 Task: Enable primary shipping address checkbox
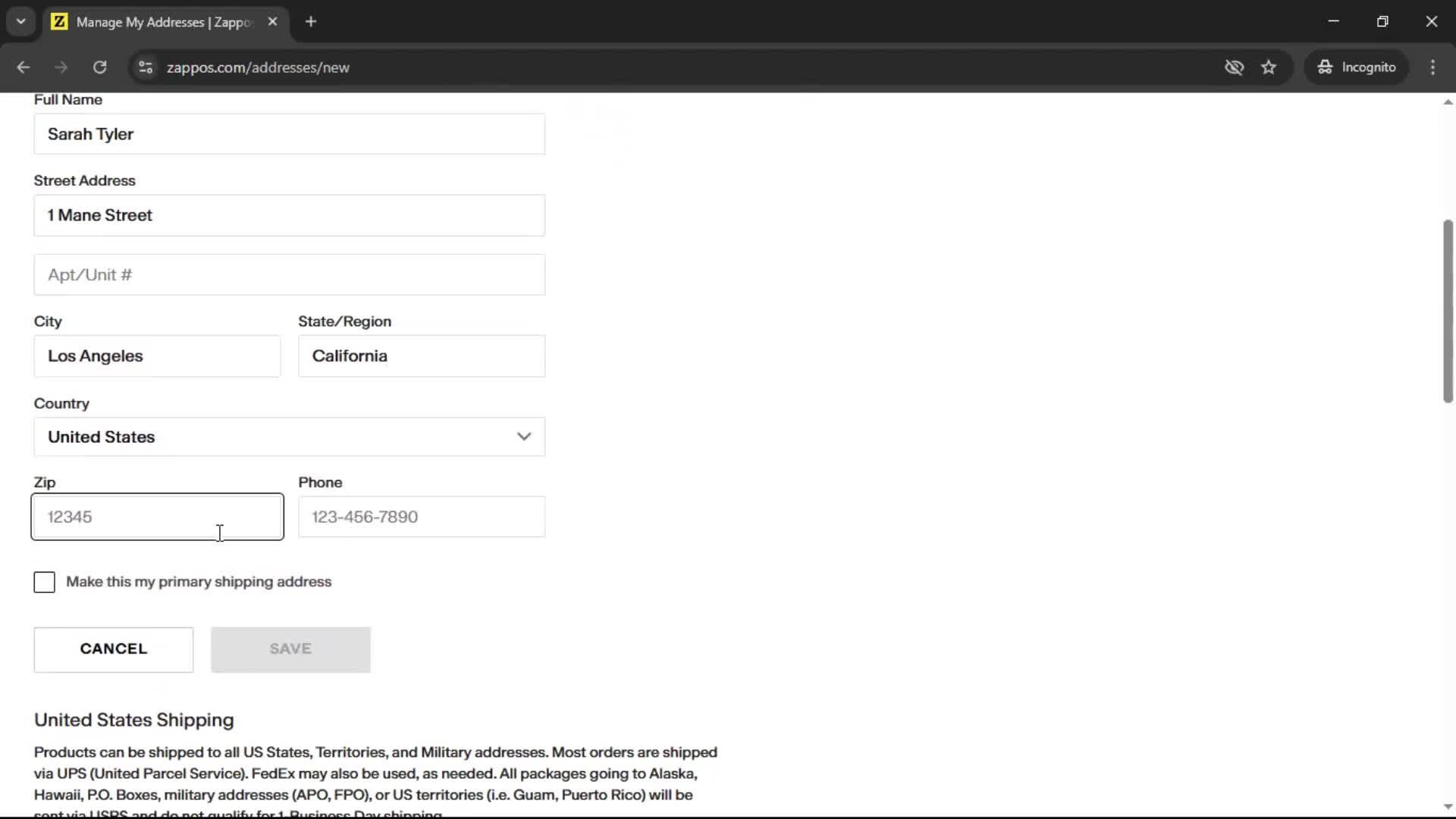pos(45,582)
